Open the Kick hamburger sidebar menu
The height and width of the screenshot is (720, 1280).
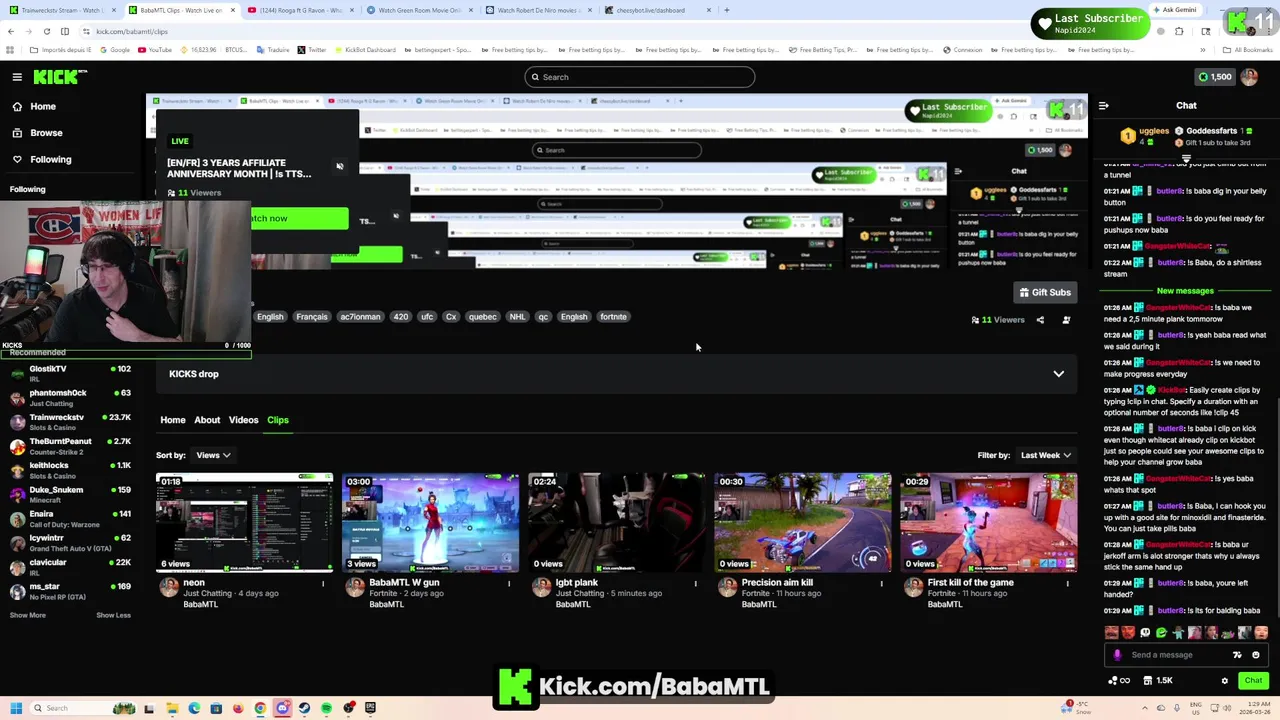(x=17, y=77)
